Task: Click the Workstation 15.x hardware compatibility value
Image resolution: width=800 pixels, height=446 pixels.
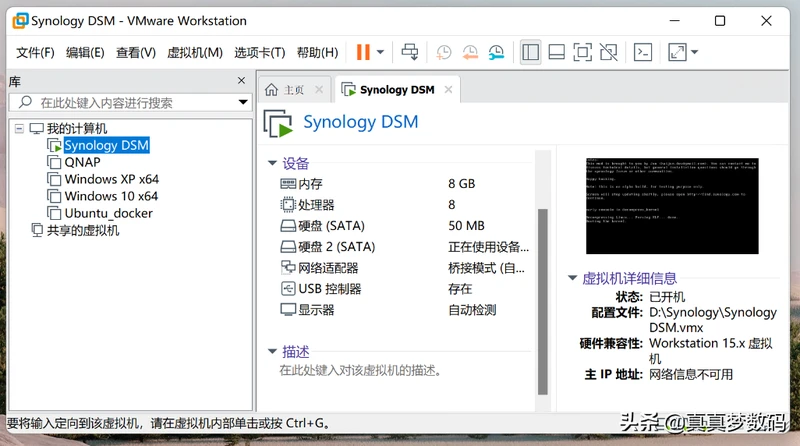Action: click(711, 351)
